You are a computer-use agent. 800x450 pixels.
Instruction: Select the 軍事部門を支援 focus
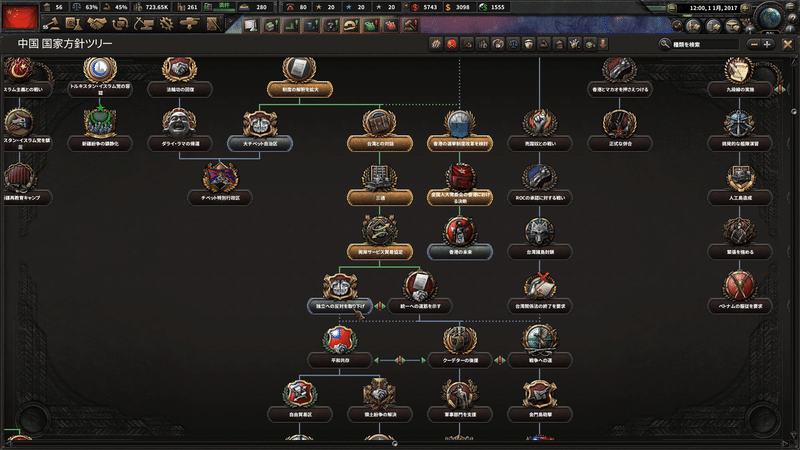click(x=460, y=401)
